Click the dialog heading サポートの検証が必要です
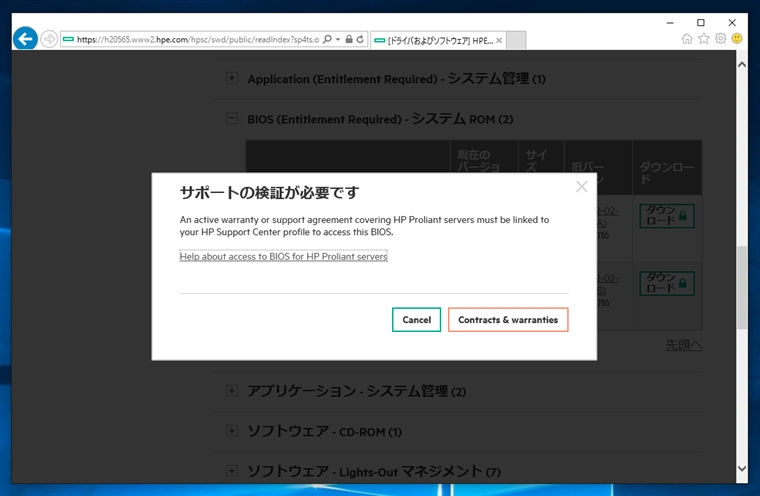 point(269,192)
